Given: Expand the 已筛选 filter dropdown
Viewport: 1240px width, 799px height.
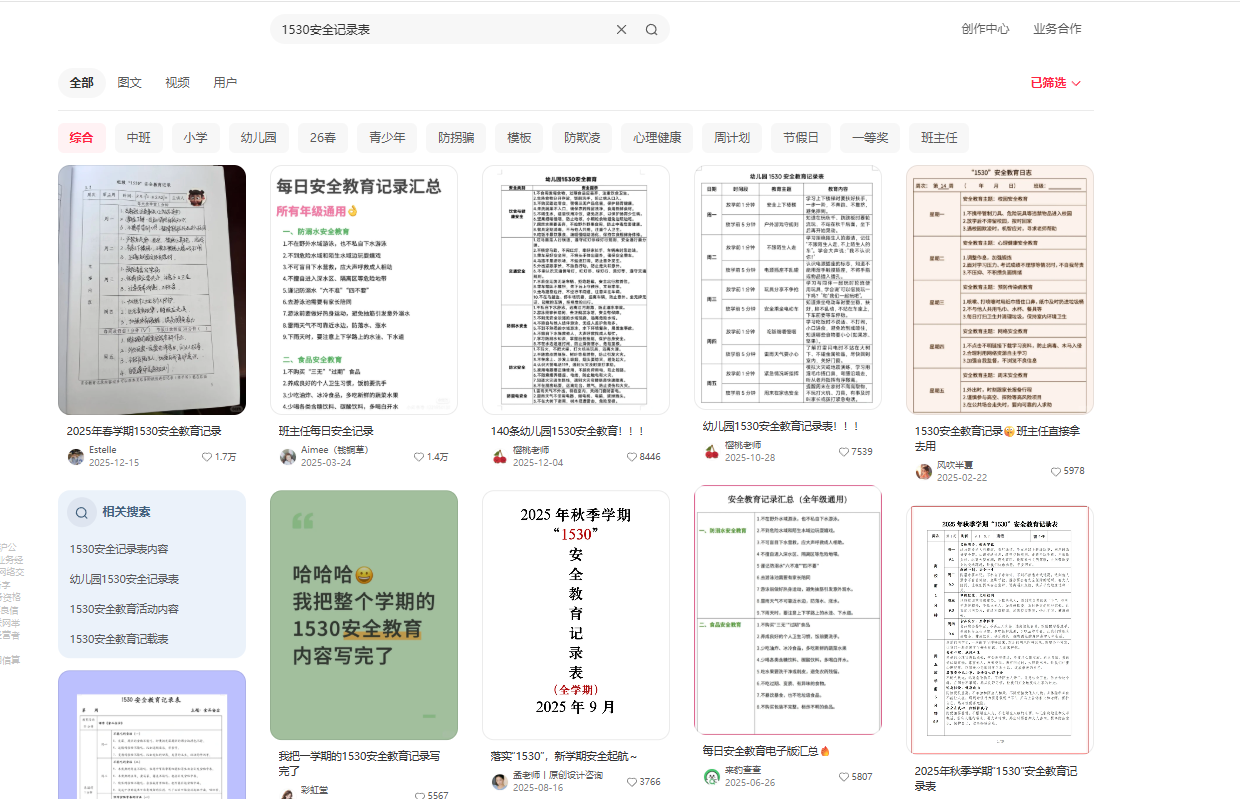Looking at the screenshot, I should point(1056,83).
